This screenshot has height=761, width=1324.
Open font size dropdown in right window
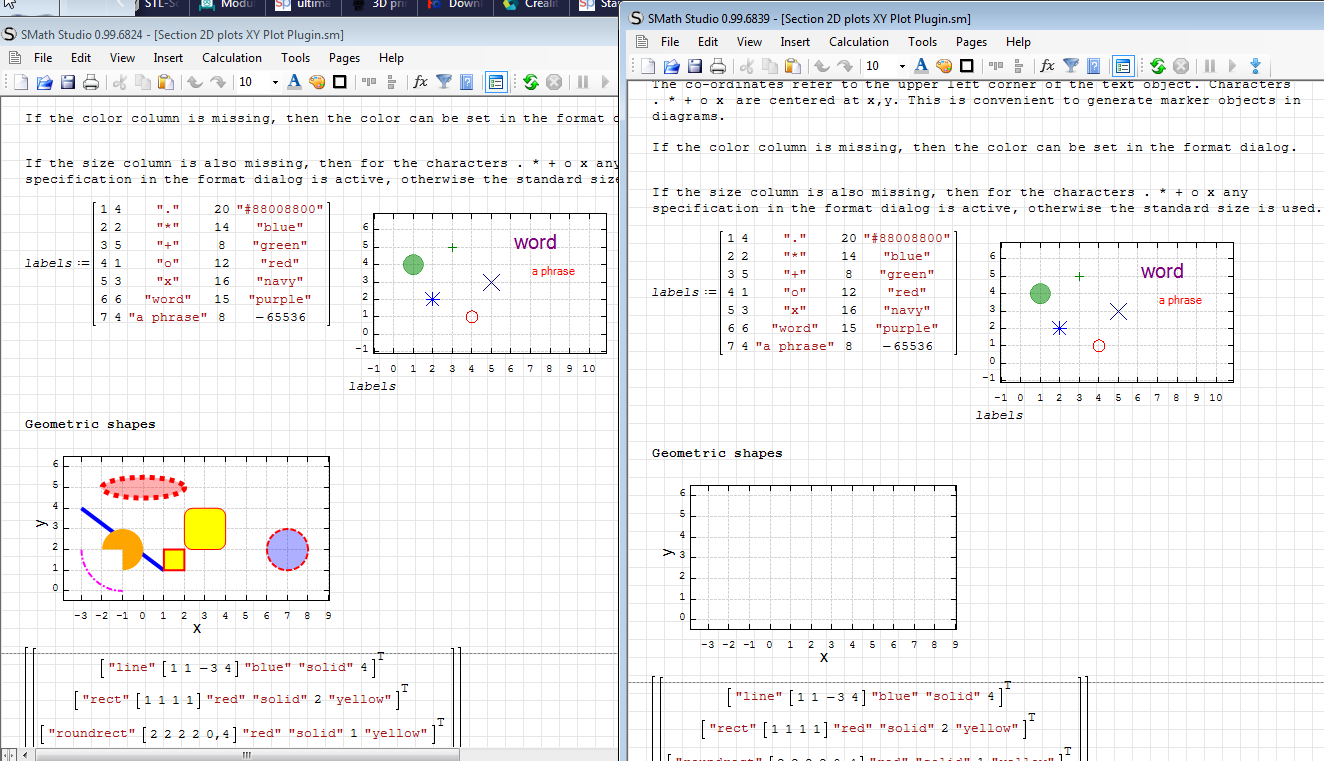901,66
